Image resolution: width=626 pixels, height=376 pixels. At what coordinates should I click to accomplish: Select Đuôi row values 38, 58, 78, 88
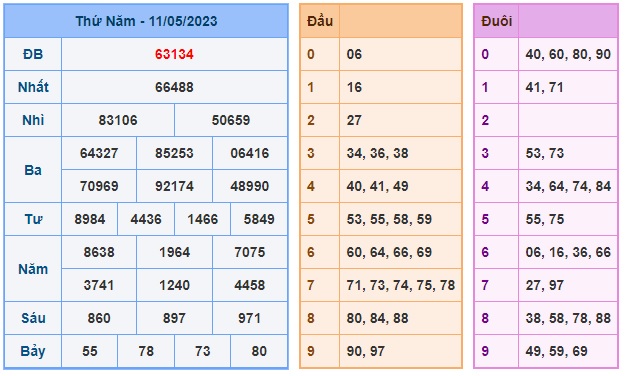point(568,319)
